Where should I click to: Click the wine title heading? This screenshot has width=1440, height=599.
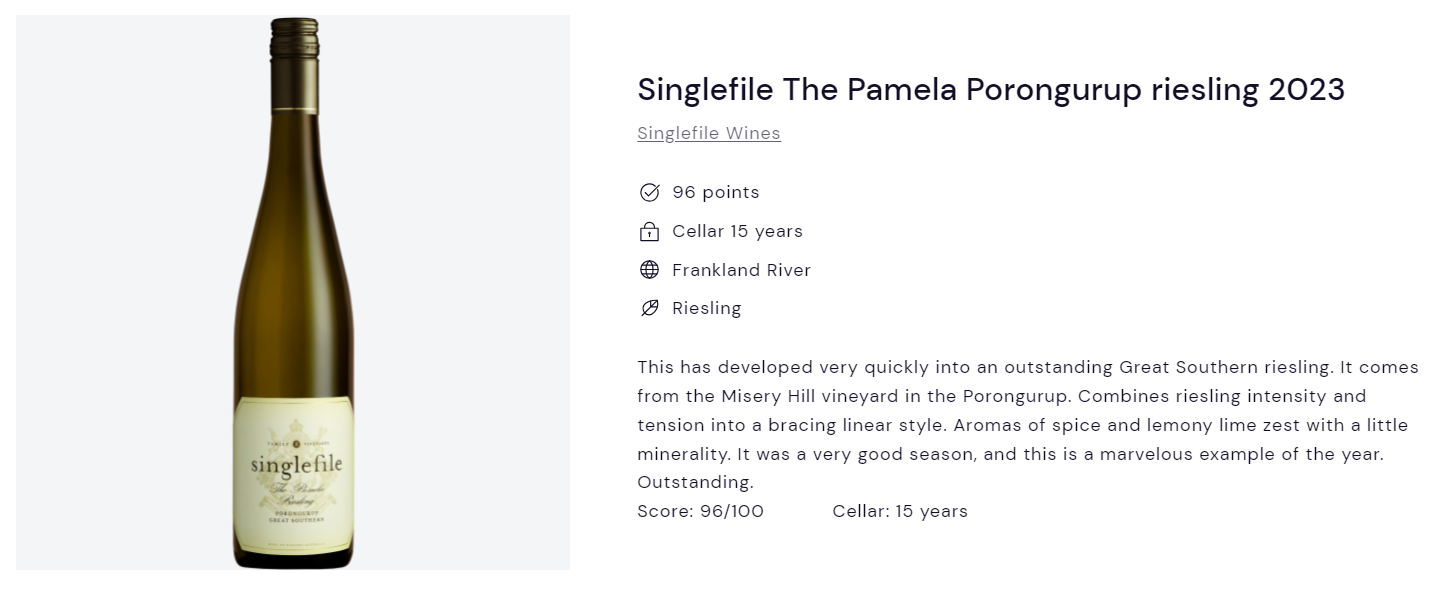991,89
